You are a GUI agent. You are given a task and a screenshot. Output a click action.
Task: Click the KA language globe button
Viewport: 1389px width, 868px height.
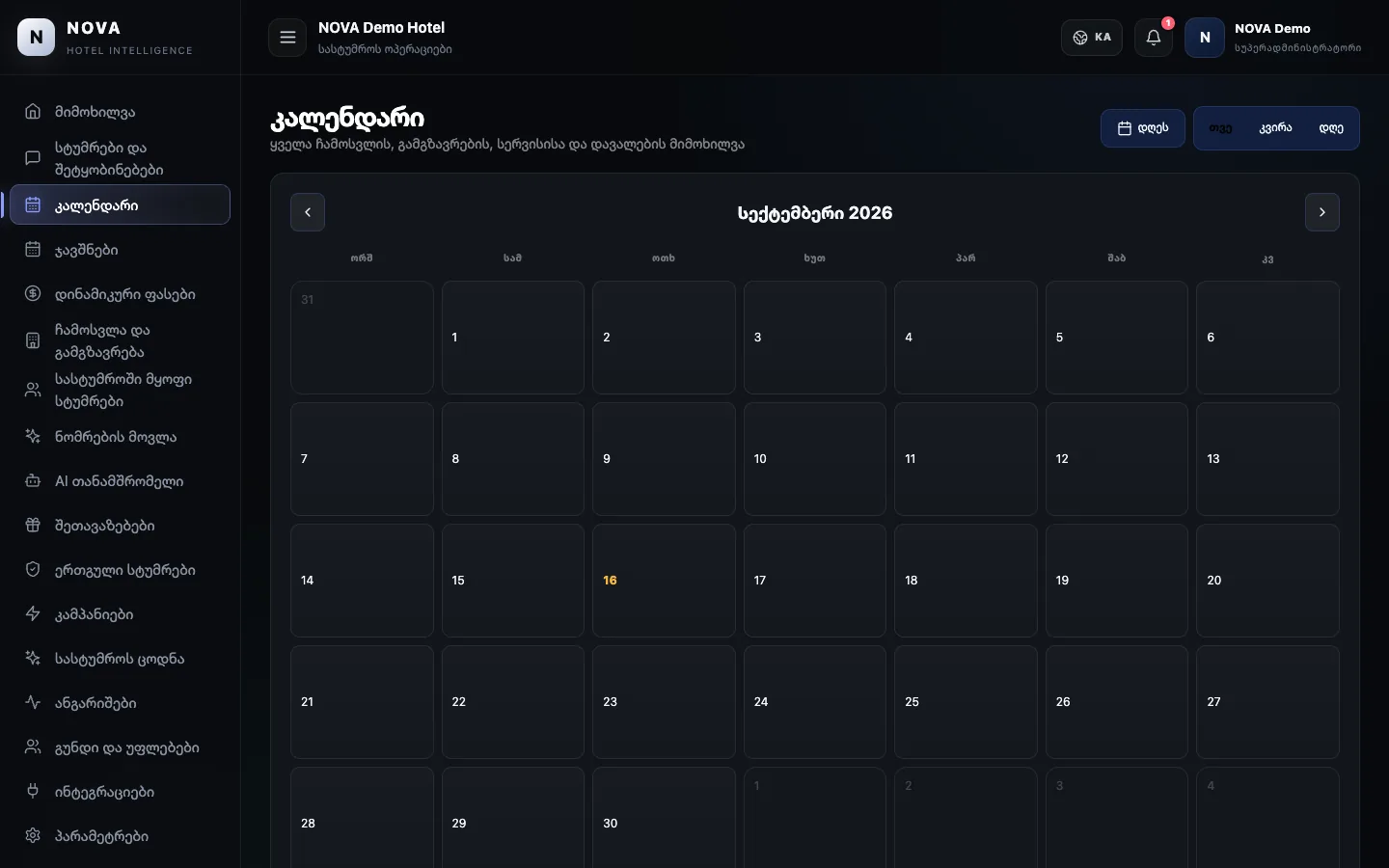(x=1092, y=38)
